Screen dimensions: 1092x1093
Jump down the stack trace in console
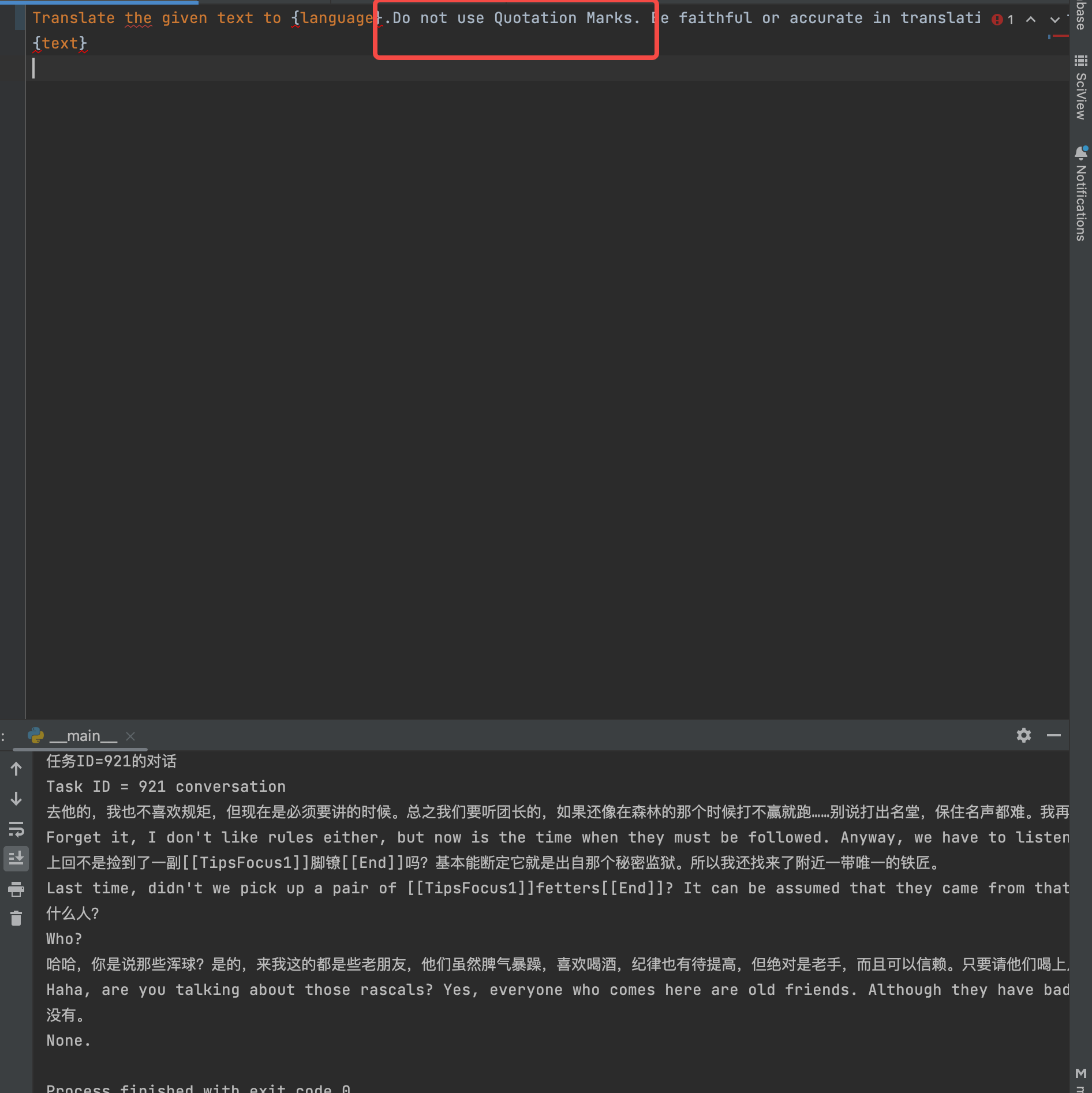16,799
